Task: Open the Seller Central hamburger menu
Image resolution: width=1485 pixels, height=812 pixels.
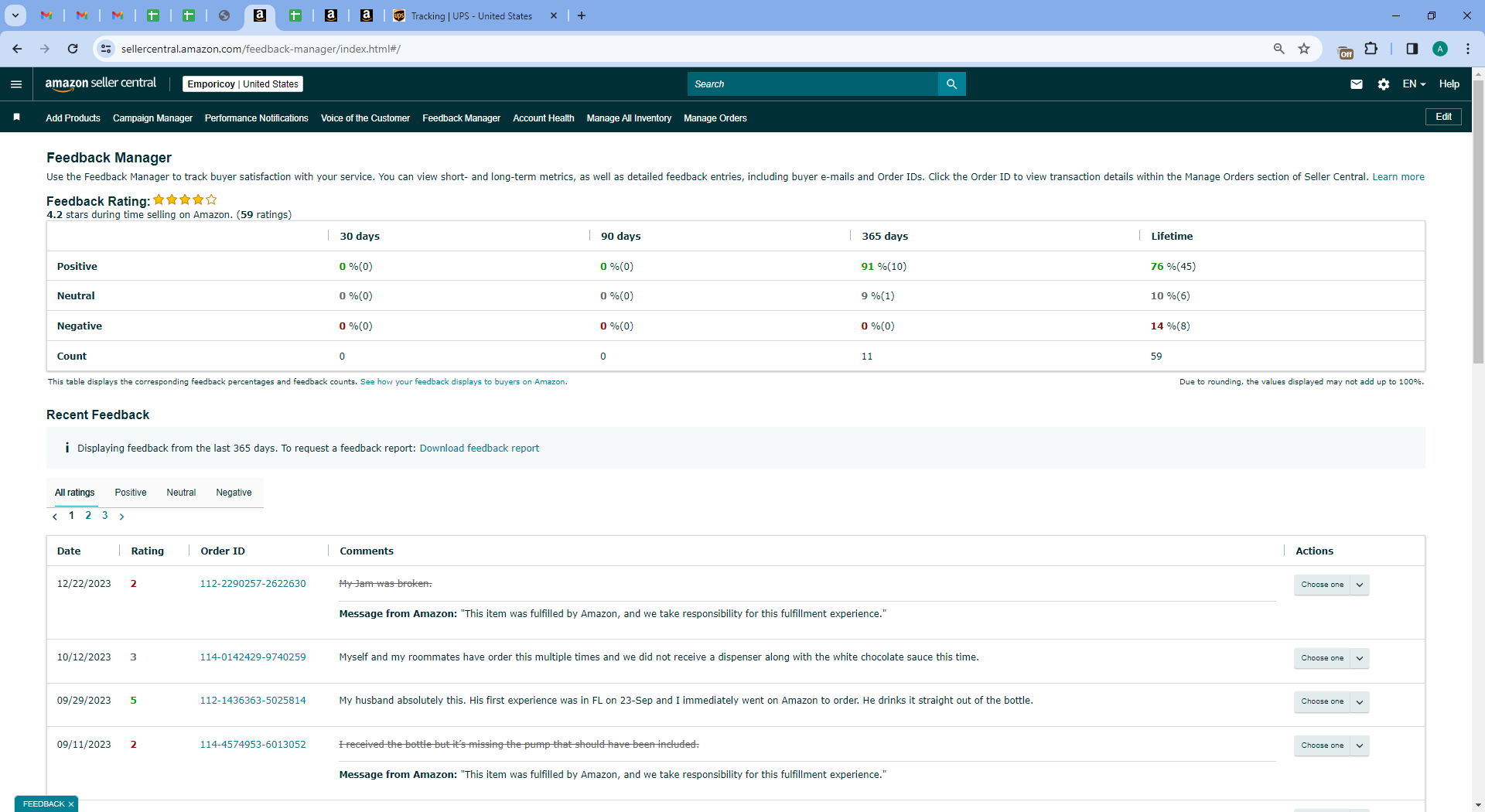Action: pyautogui.click(x=16, y=84)
